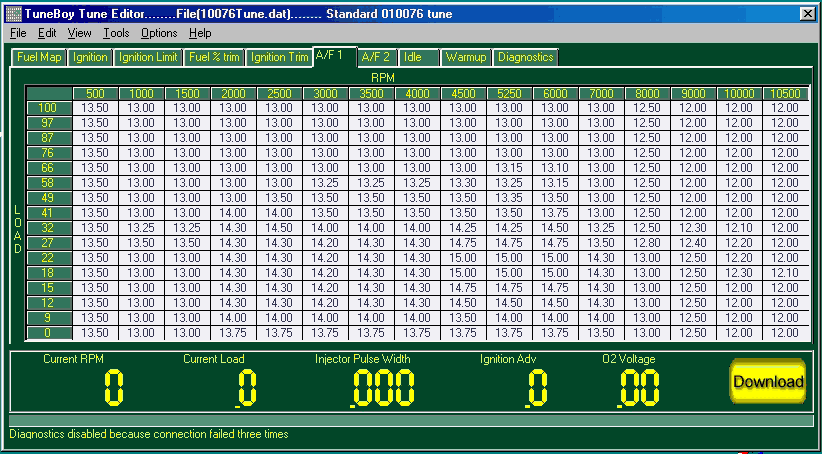
Task: Select the load 87 row header
Action: click(x=49, y=138)
